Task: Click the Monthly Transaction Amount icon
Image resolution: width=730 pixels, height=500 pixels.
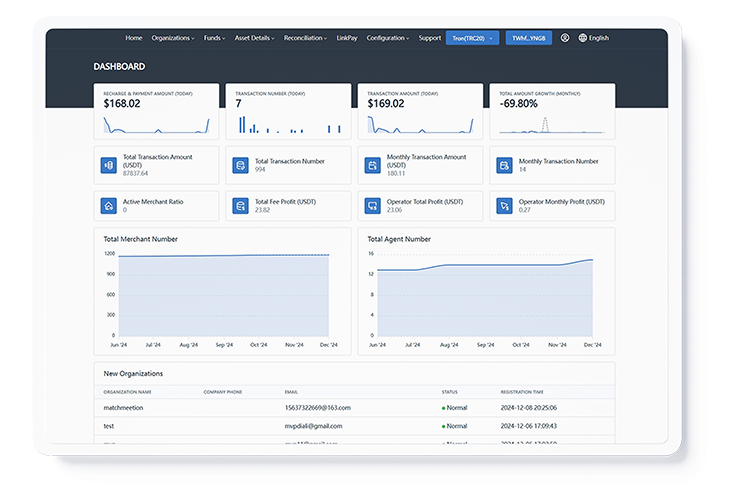Action: coord(372,165)
